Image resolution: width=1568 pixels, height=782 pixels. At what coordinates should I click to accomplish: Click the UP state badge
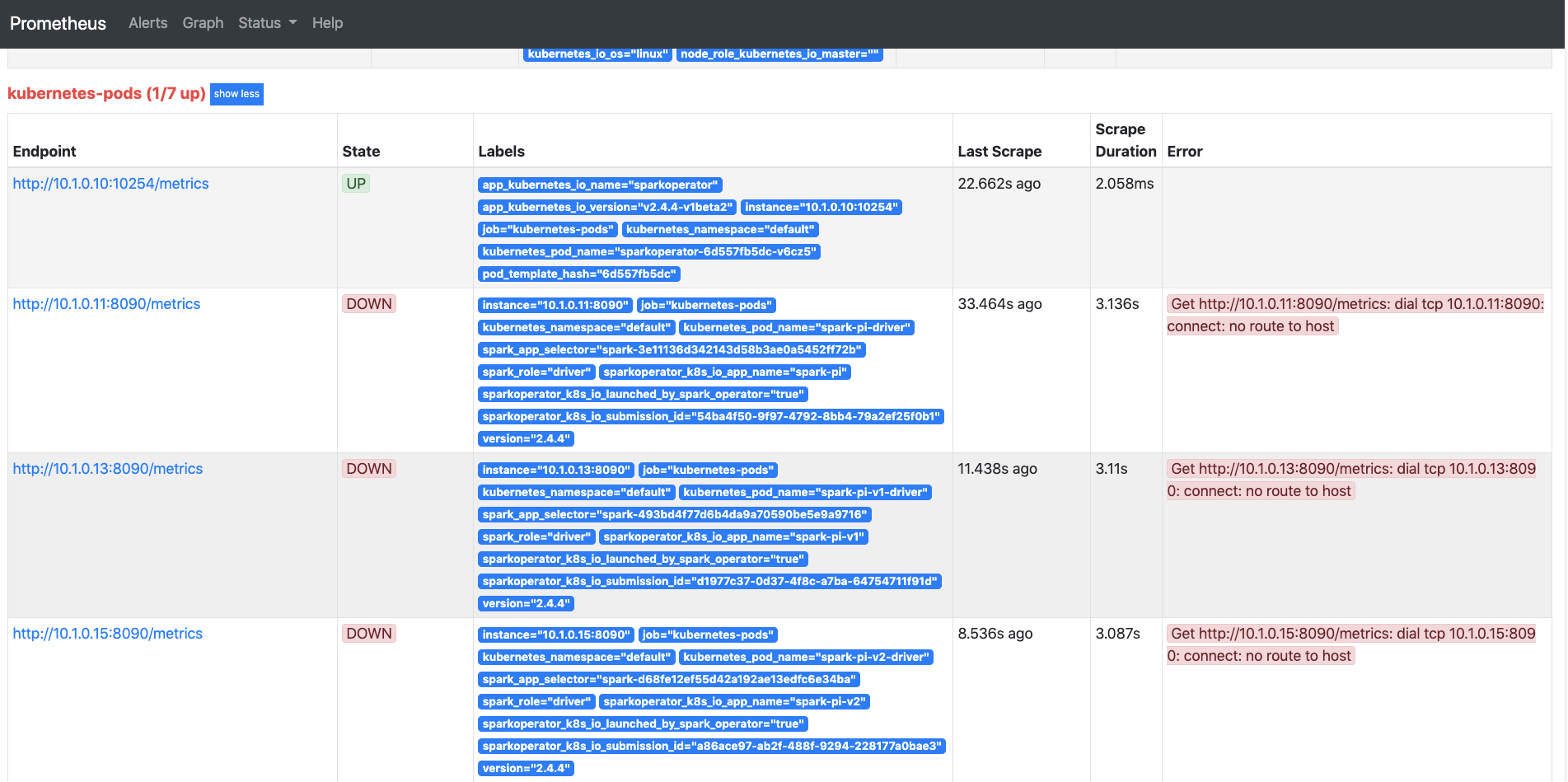click(x=356, y=184)
